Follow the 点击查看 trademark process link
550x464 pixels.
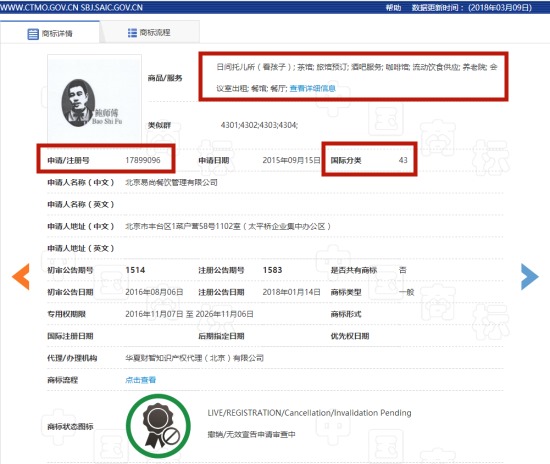[141, 380]
